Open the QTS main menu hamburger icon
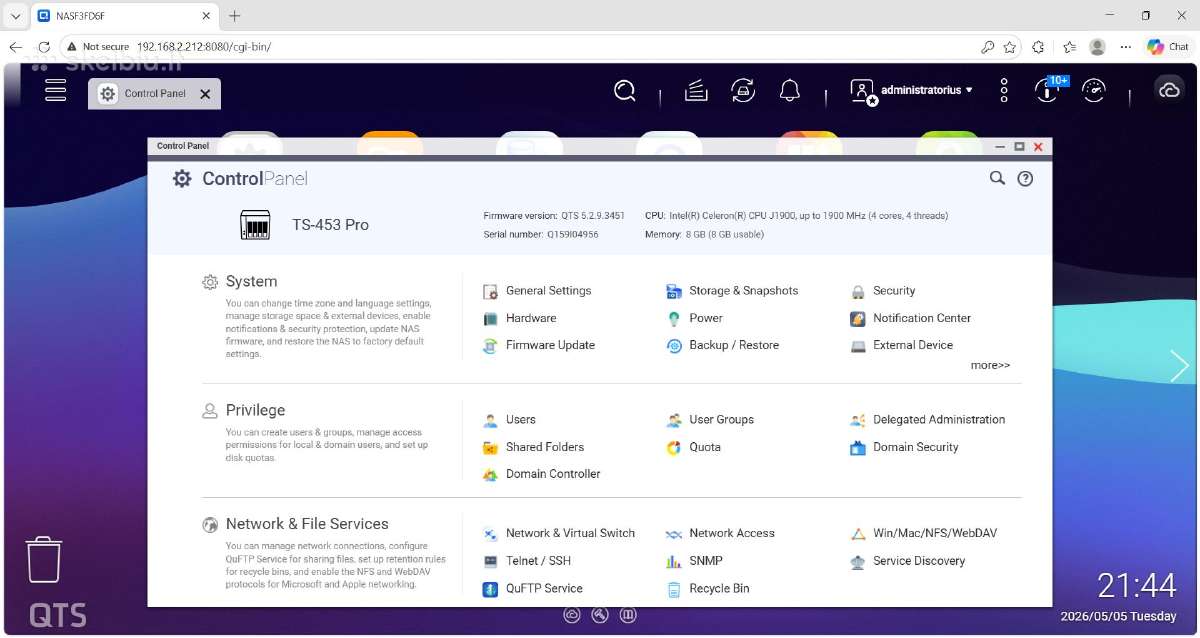1200x638 pixels. [56, 90]
